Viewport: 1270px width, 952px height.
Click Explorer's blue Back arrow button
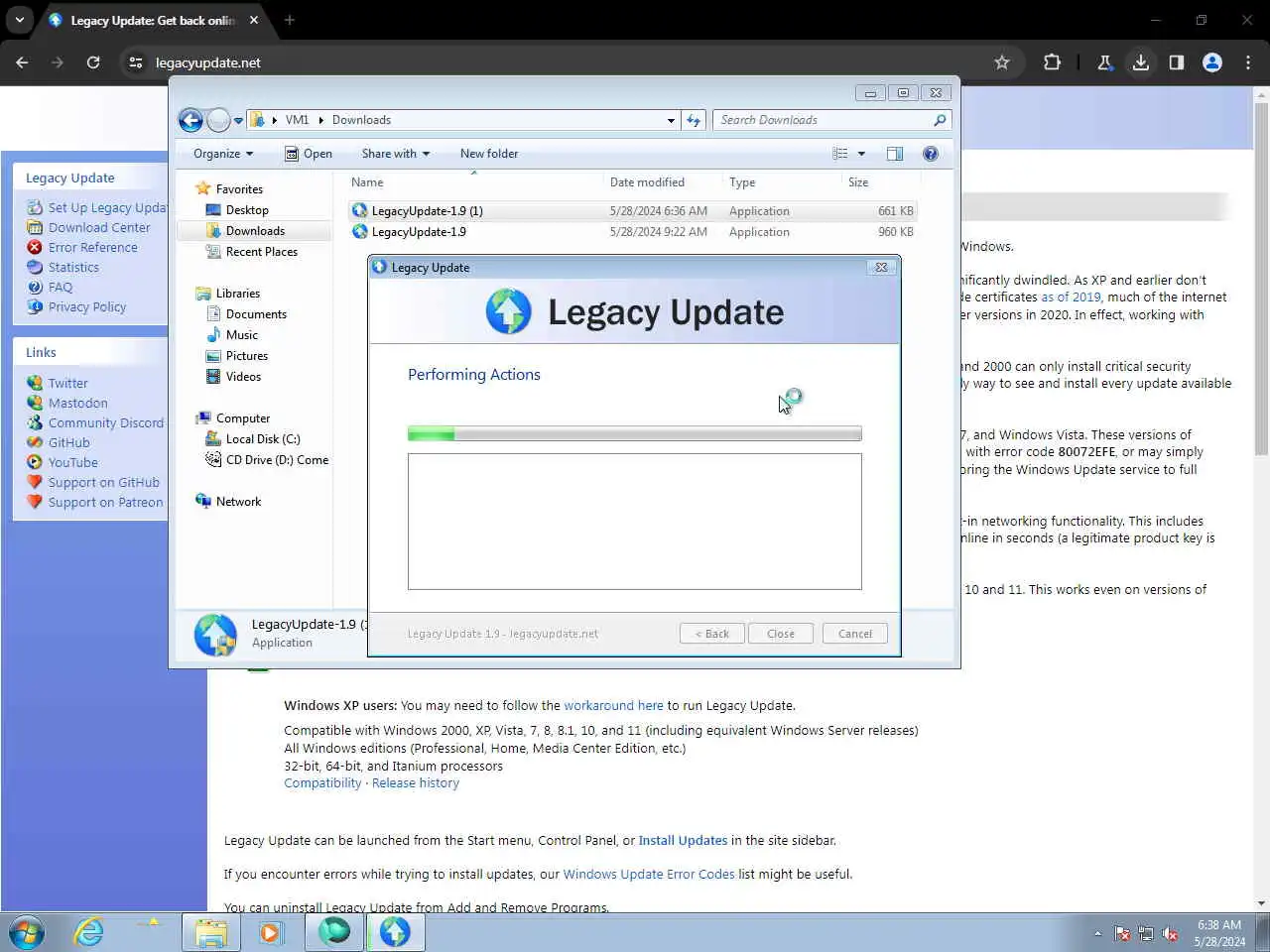pyautogui.click(x=190, y=120)
